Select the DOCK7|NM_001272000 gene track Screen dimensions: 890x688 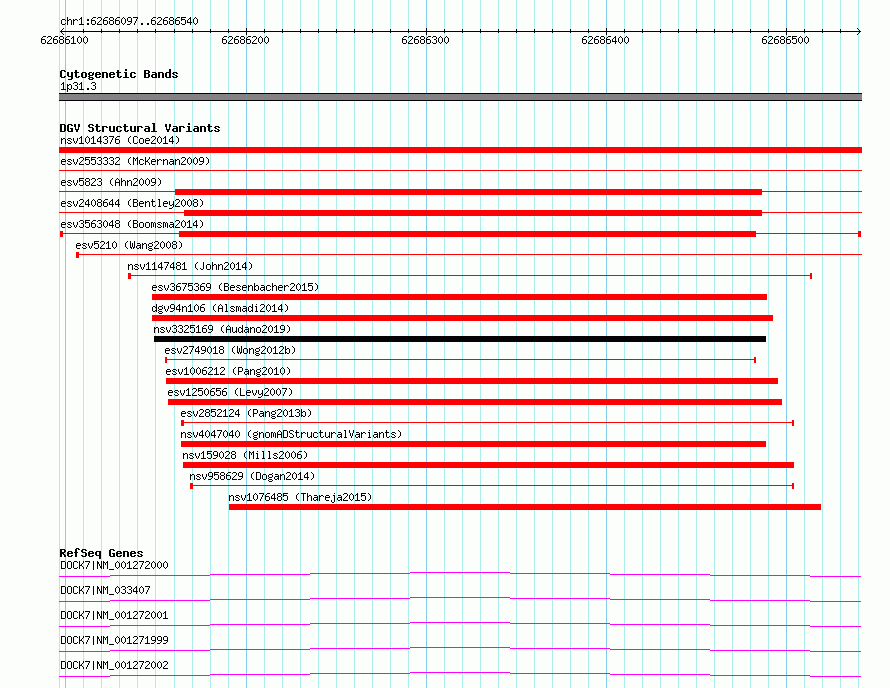460,575
